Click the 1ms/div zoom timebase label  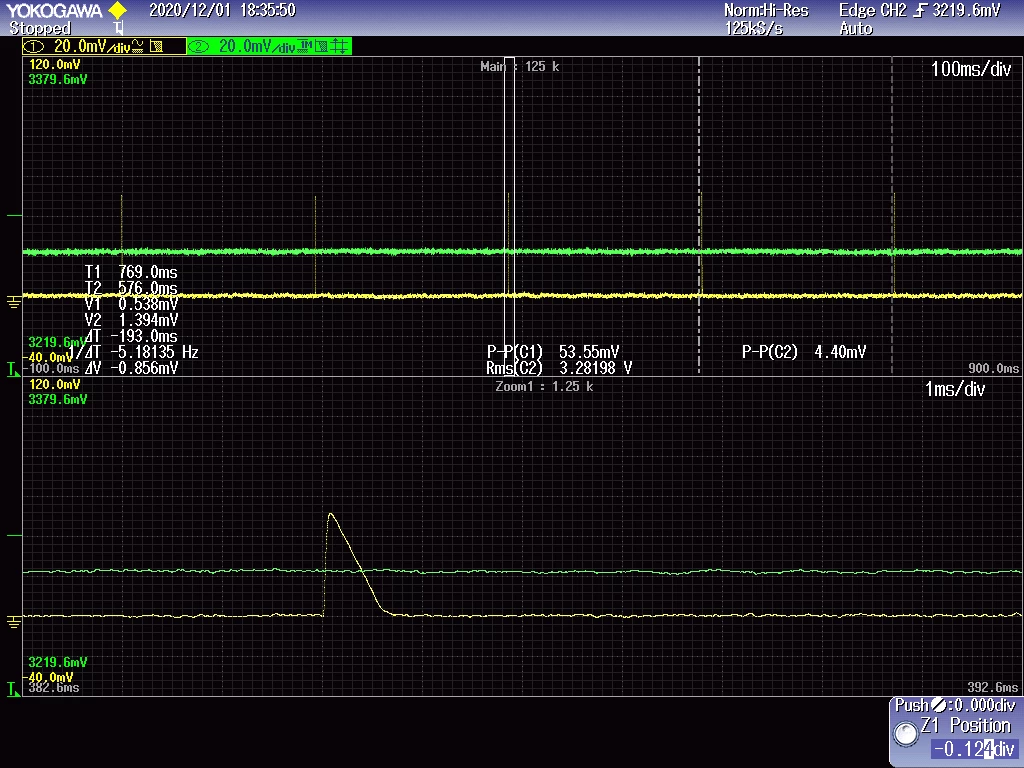coord(955,389)
